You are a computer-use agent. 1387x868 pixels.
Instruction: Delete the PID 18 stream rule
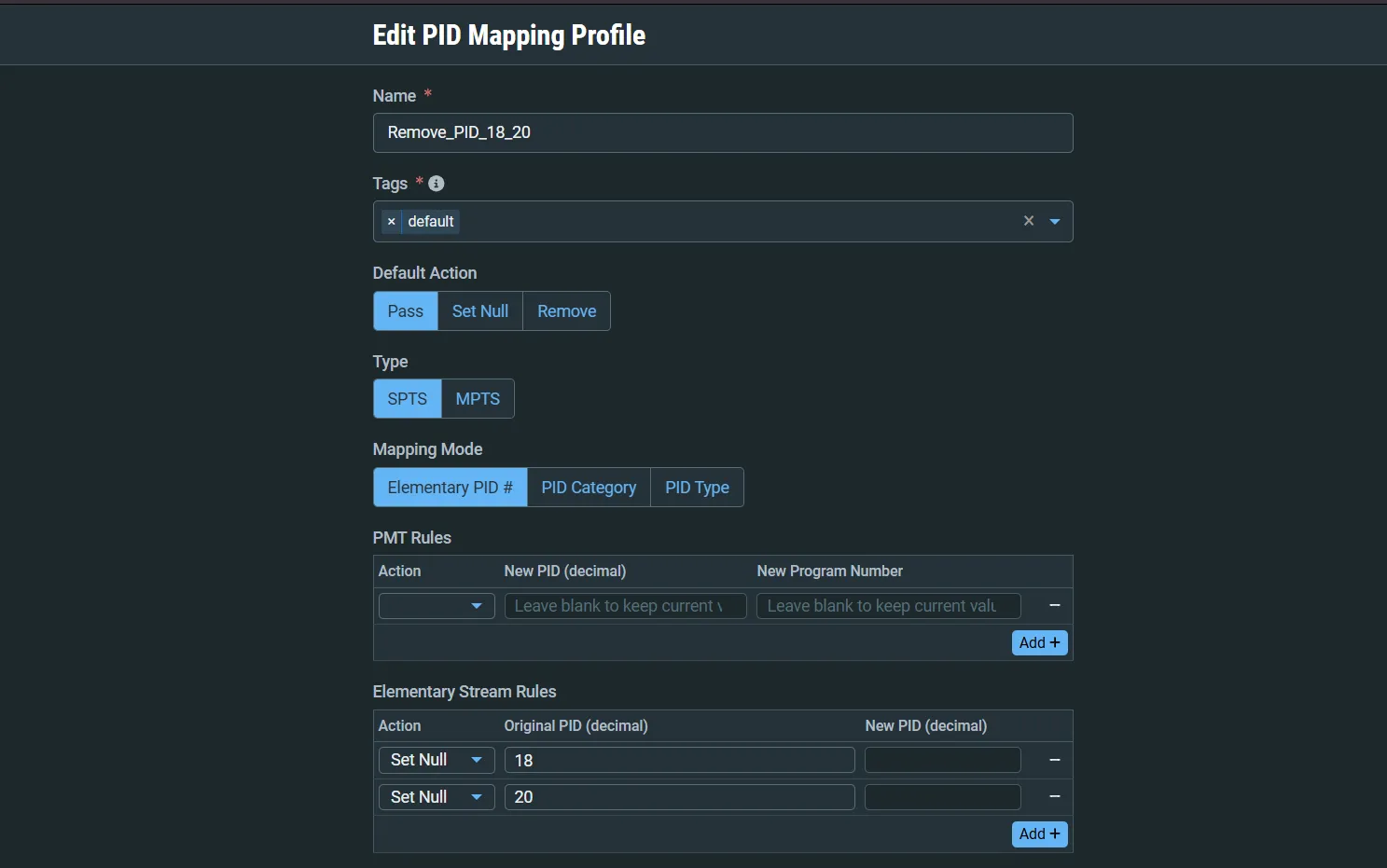point(1055,760)
